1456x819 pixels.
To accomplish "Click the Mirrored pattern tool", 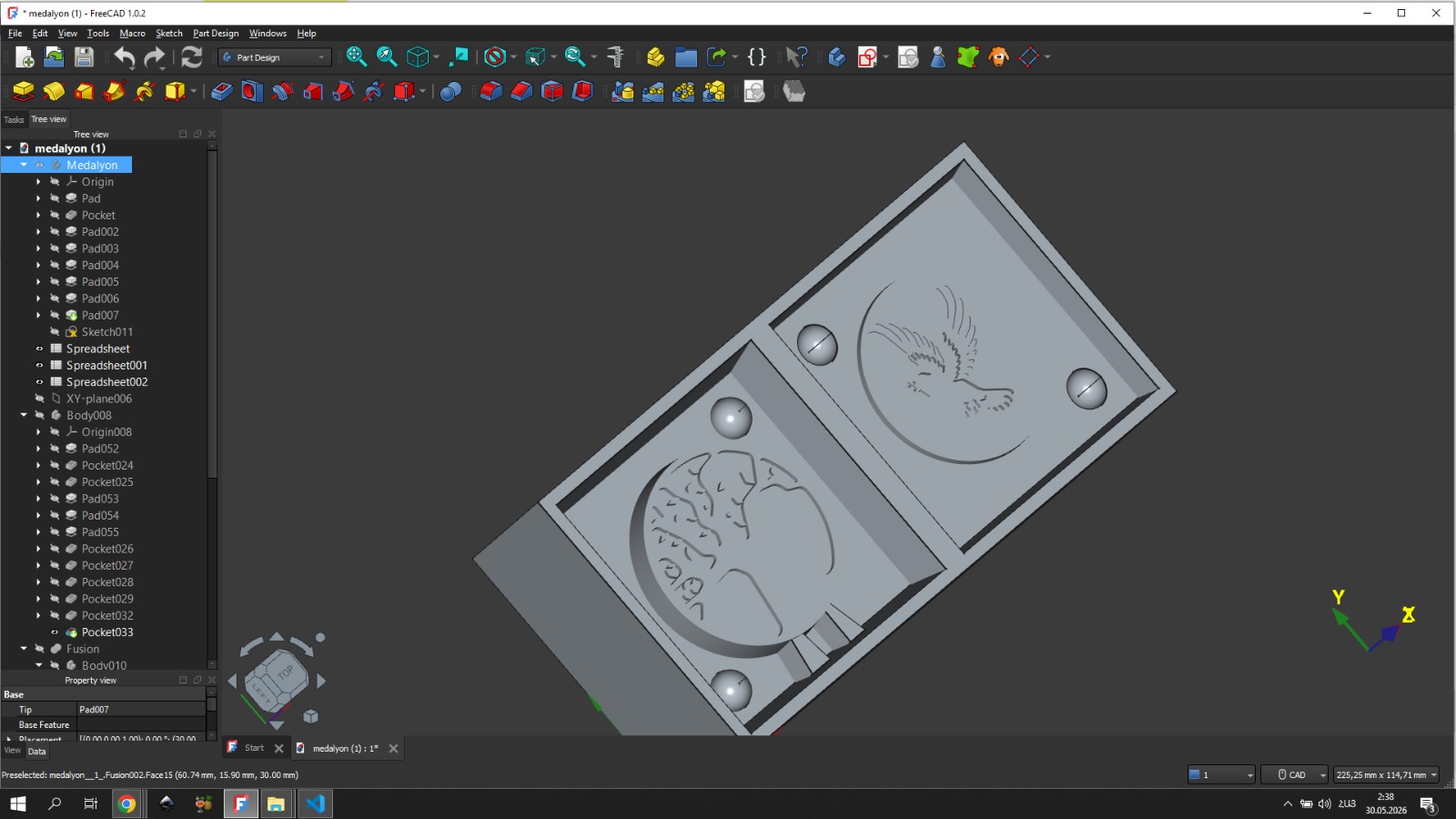I will 622,91.
